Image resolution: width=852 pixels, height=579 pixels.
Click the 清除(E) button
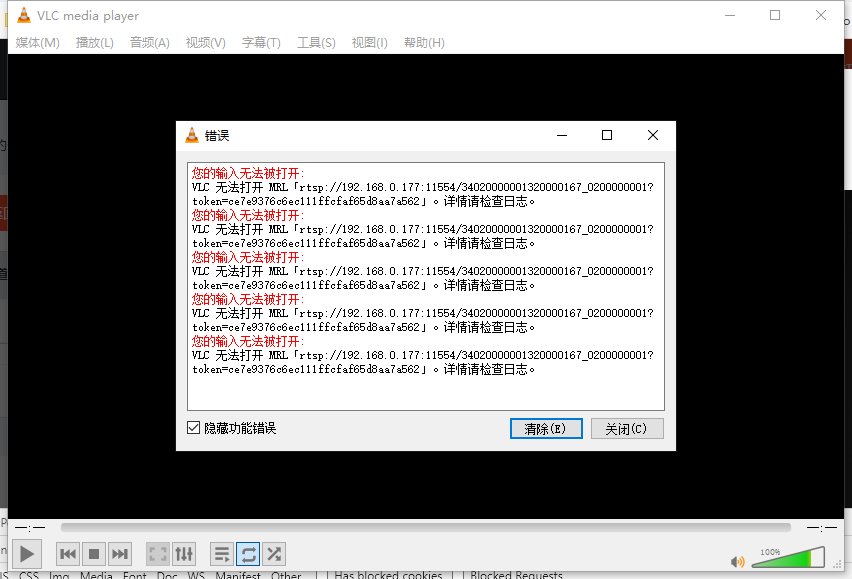click(x=546, y=429)
